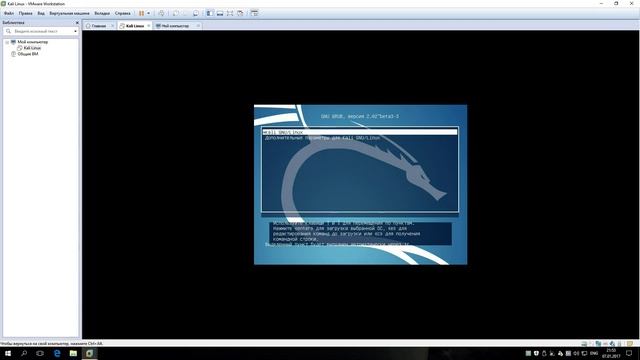Close the Главная tab
The width and height of the screenshot is (640, 360).
click(x=112, y=26)
